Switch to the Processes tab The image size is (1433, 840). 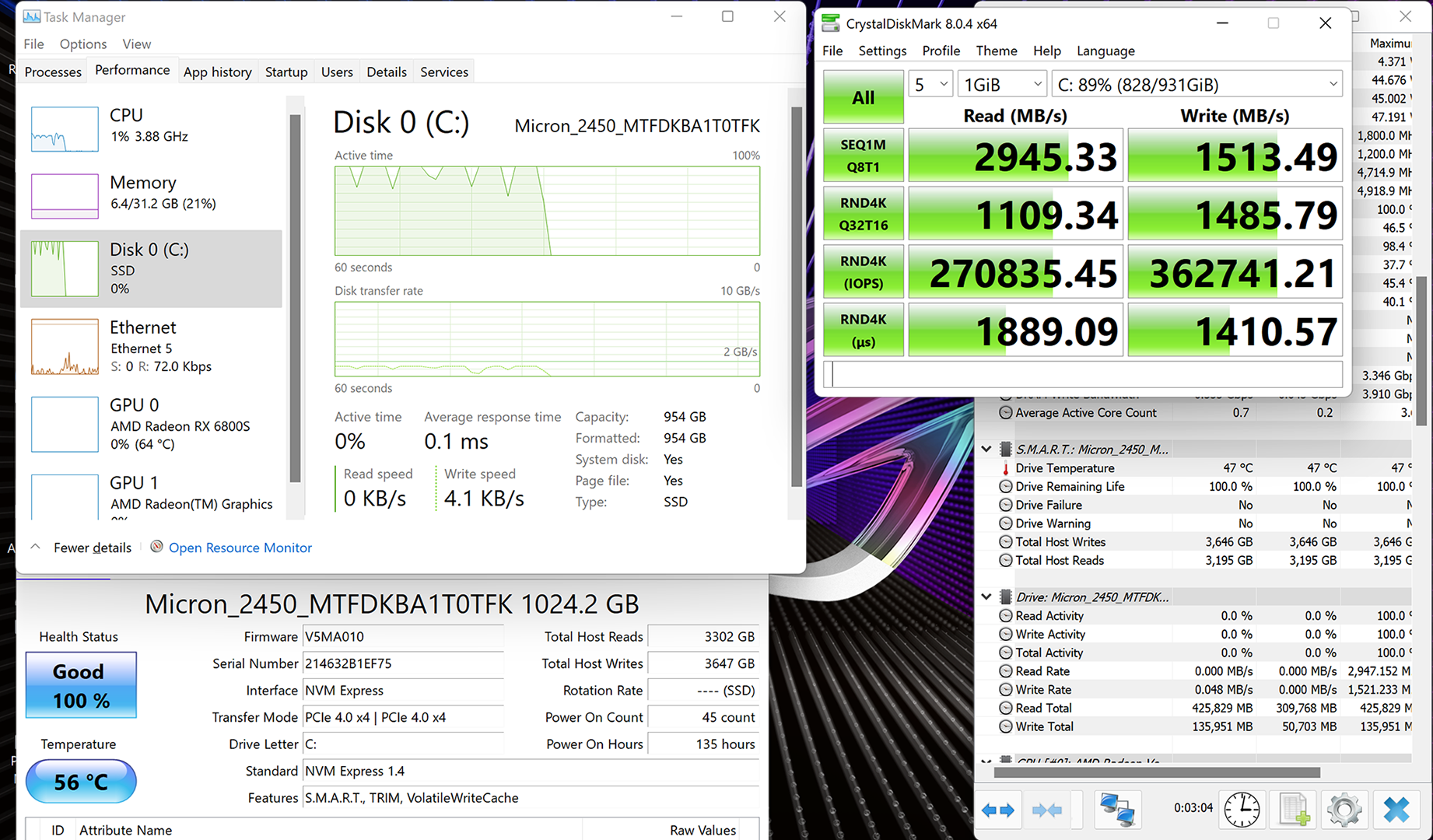tap(53, 72)
